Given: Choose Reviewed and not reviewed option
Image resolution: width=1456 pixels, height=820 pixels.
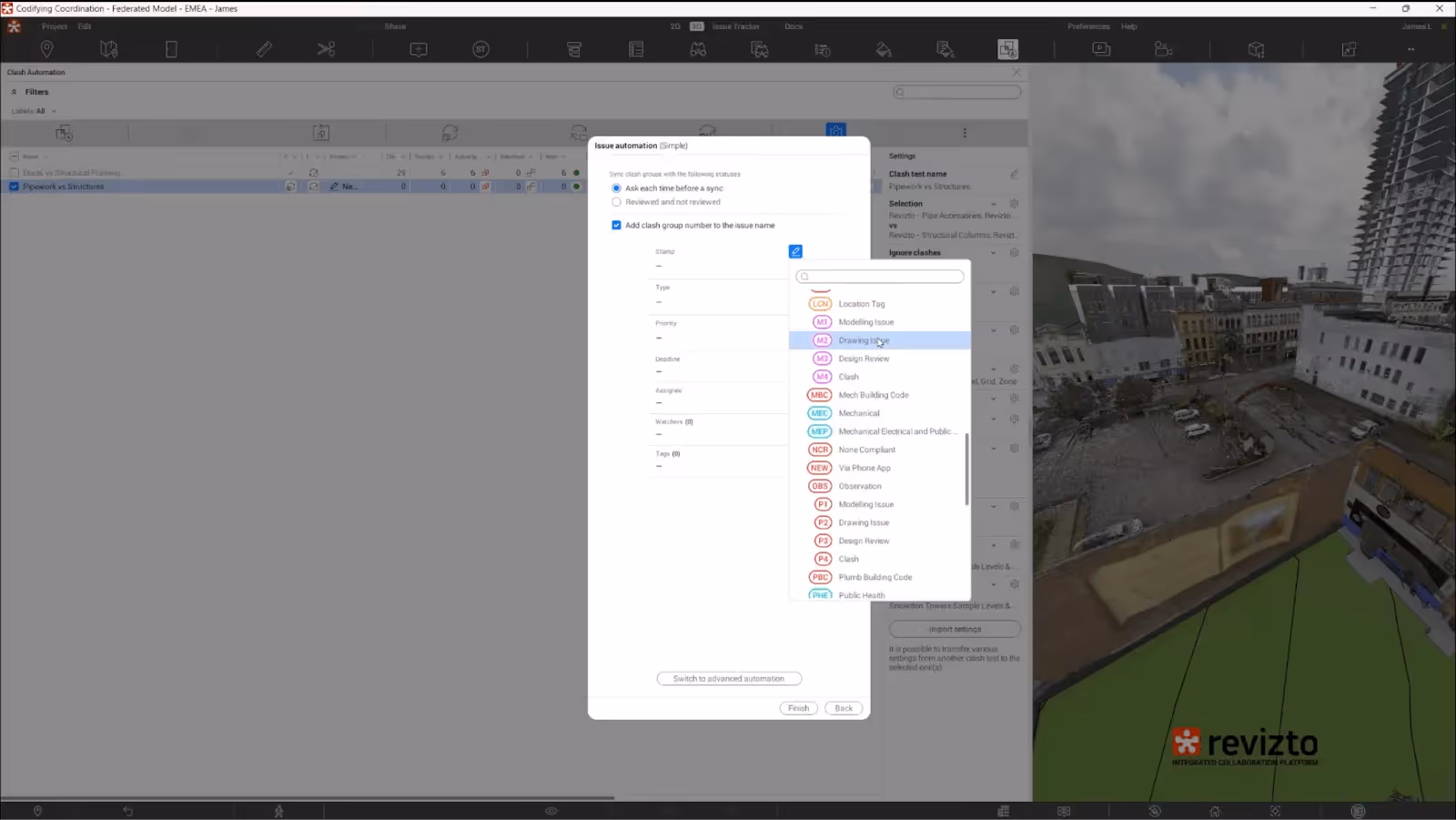Looking at the screenshot, I should (616, 201).
